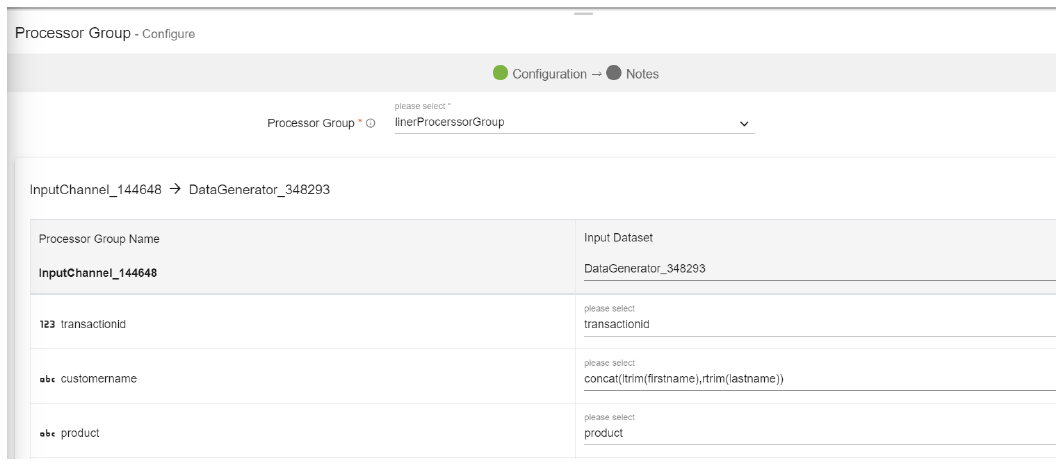Click the 123 numeric type icon for transactionid

(x=46, y=323)
